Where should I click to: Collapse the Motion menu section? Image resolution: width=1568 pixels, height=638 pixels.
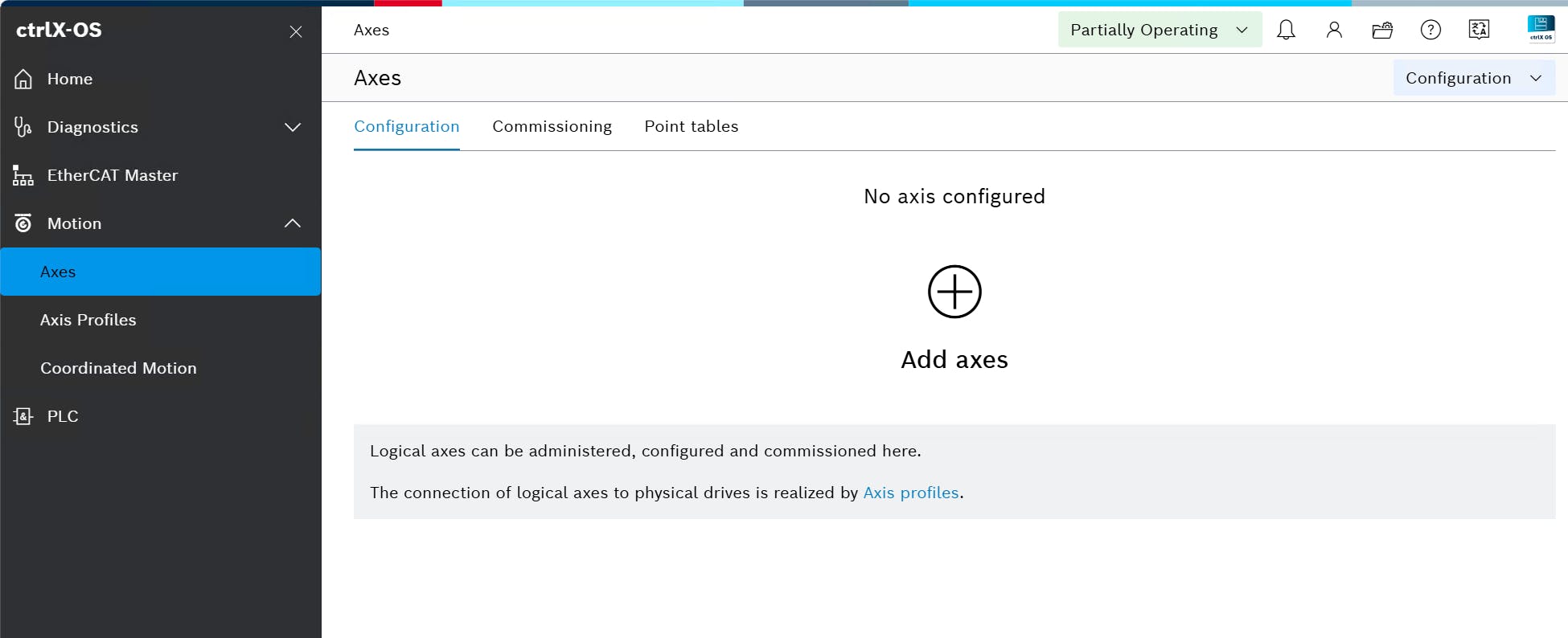pos(293,223)
